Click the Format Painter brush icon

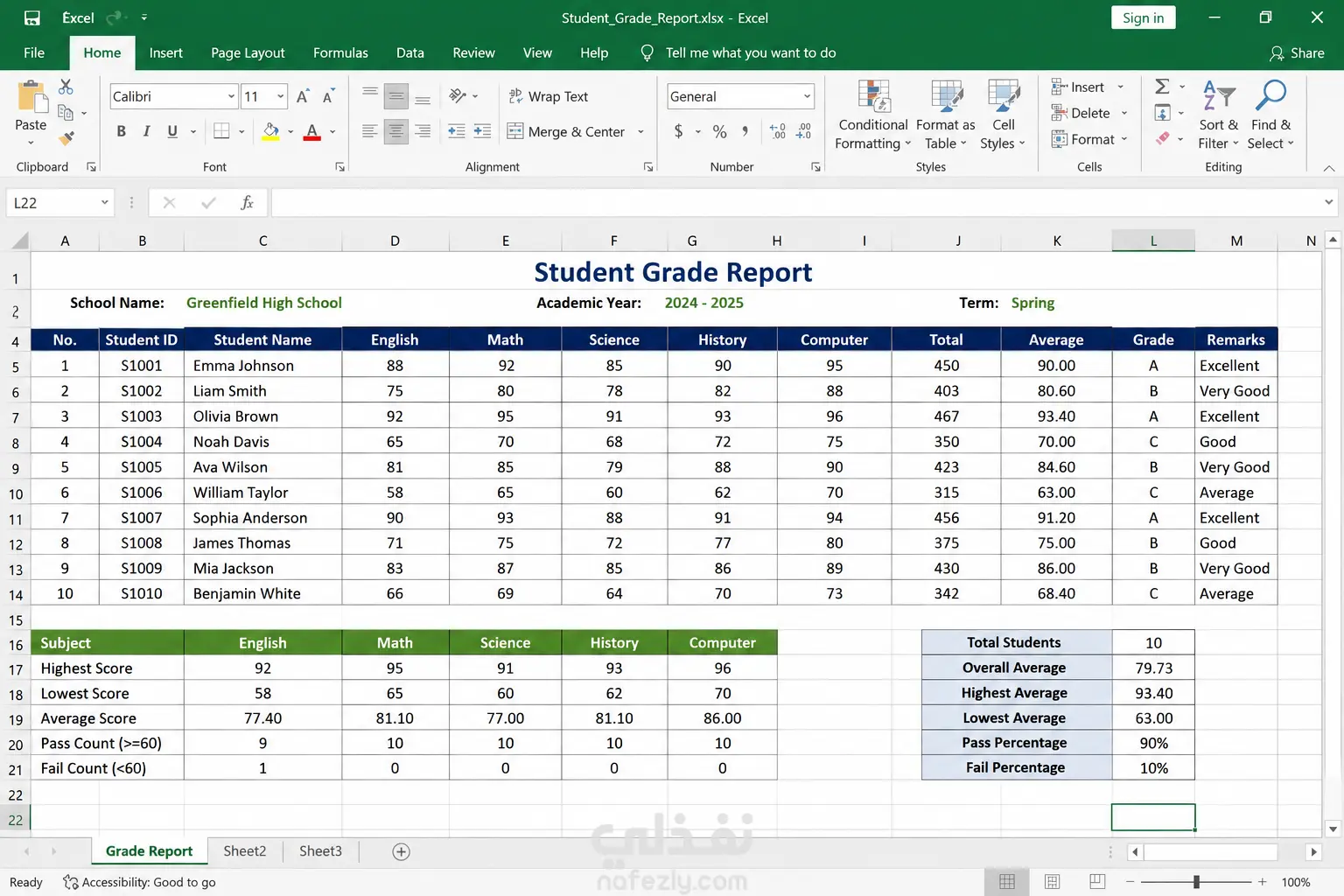pos(66,138)
